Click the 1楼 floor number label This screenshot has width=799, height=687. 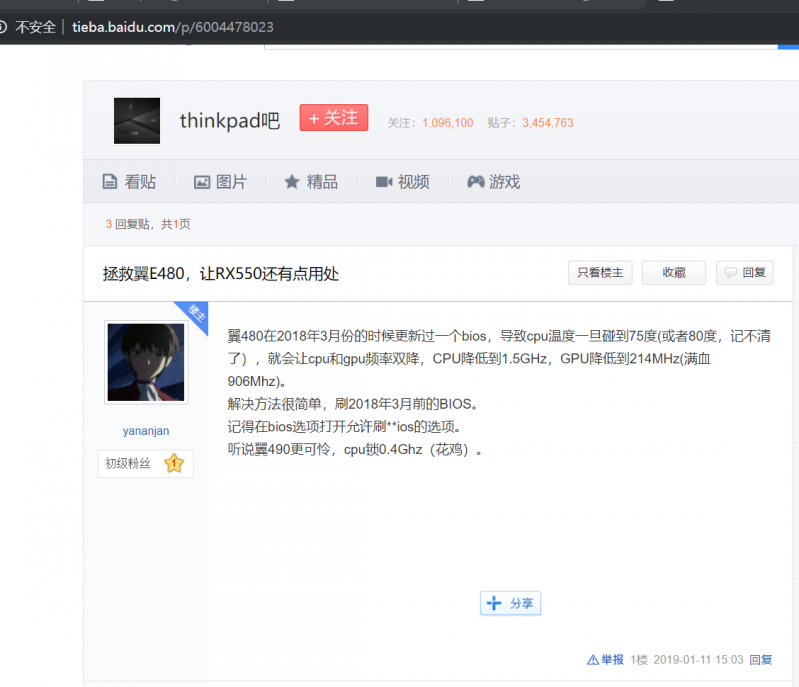(x=638, y=660)
